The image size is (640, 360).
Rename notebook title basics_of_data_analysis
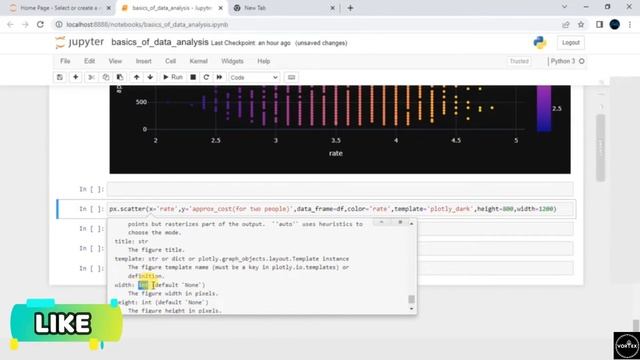click(x=160, y=42)
